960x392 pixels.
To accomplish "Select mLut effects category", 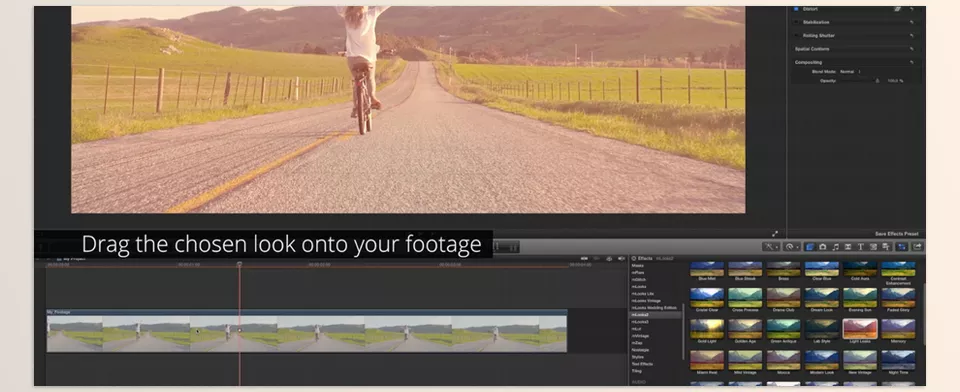I will 636,329.
